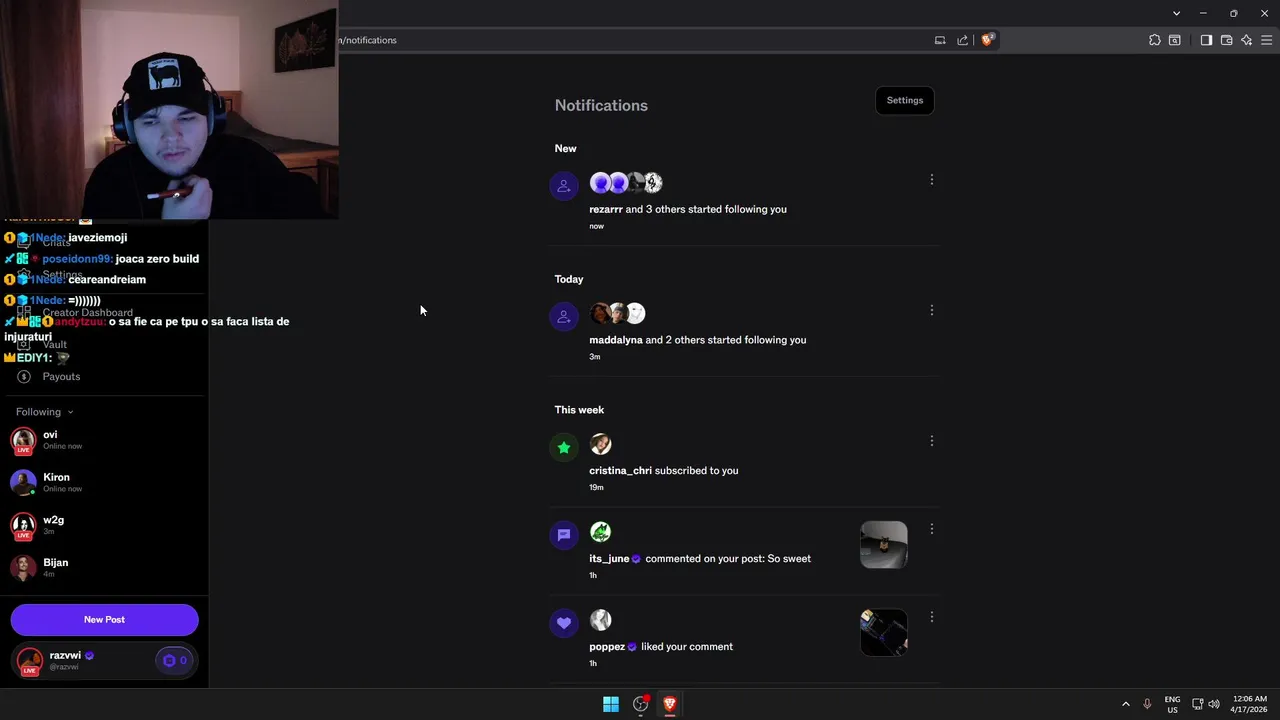Click the points counter badge beside razvwi

point(174,660)
